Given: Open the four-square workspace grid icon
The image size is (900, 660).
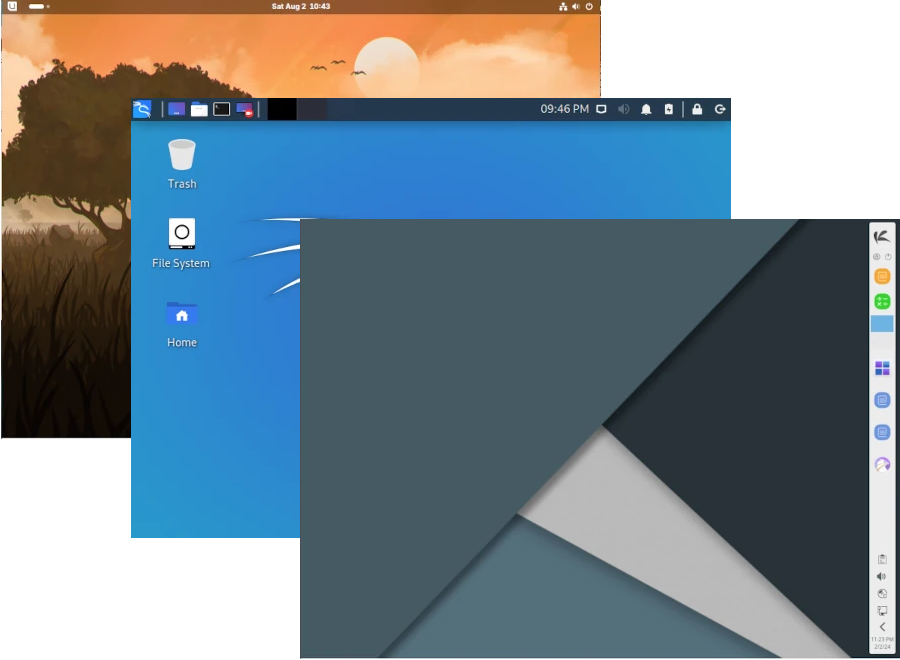Looking at the screenshot, I should click(x=882, y=368).
